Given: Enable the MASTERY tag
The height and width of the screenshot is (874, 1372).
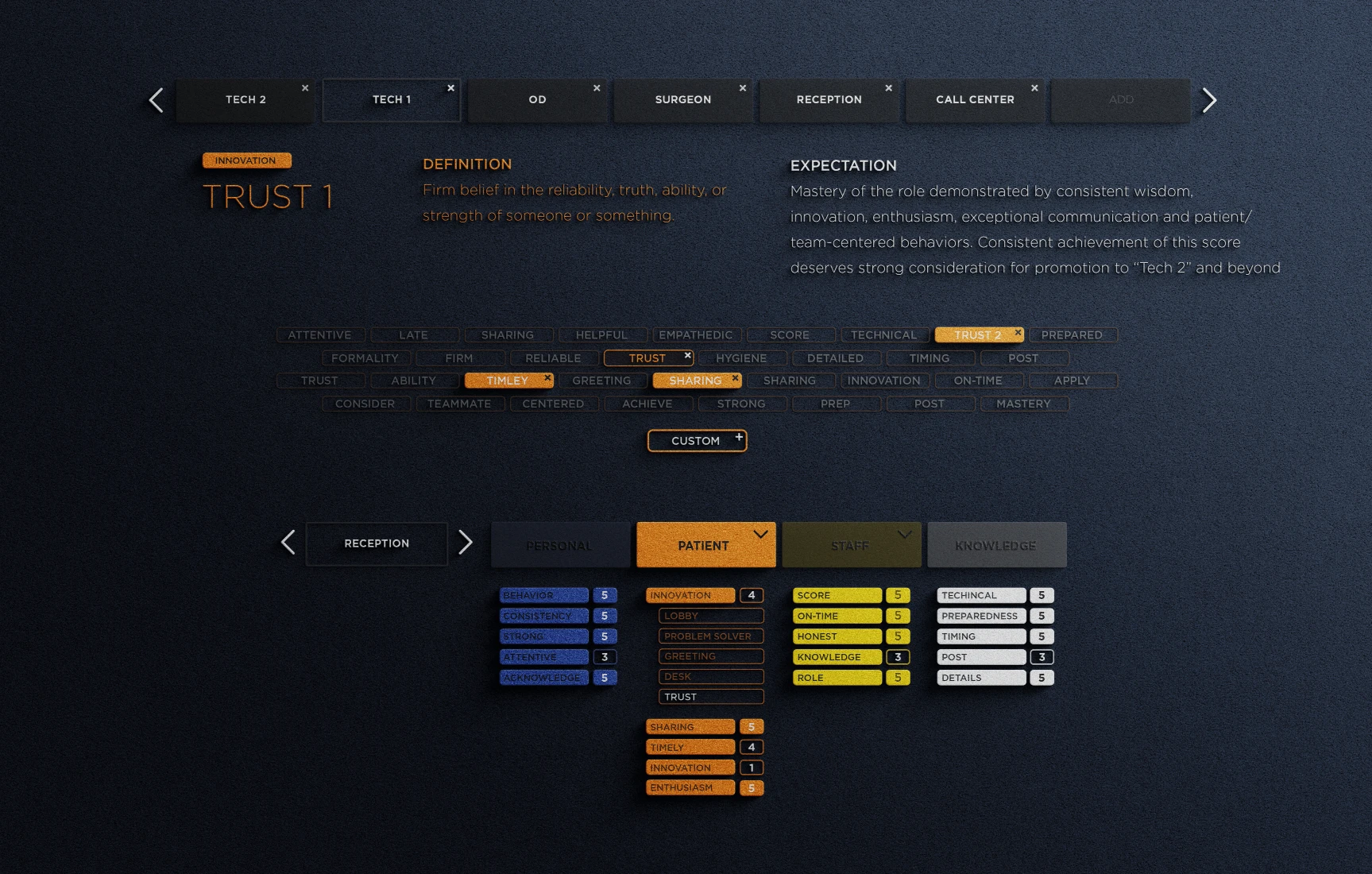Looking at the screenshot, I should [x=1024, y=404].
